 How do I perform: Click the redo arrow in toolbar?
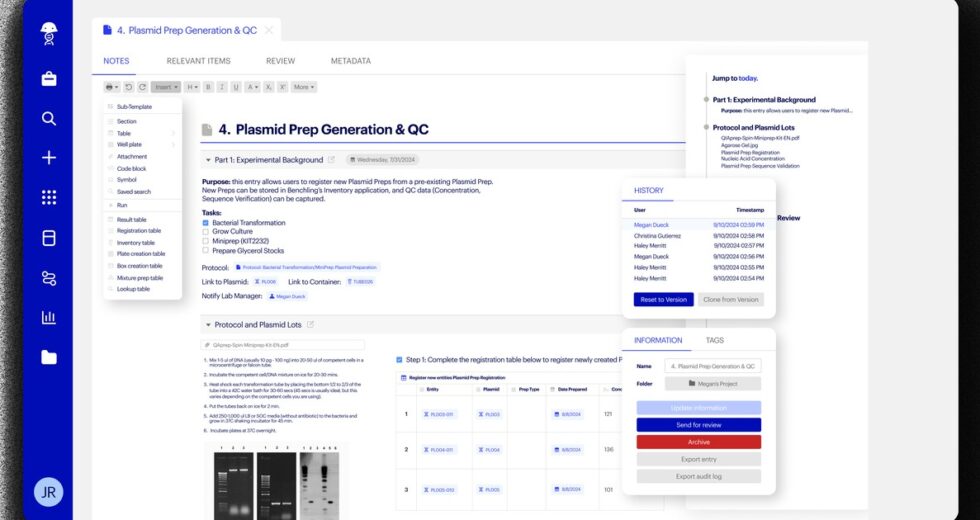[142, 87]
